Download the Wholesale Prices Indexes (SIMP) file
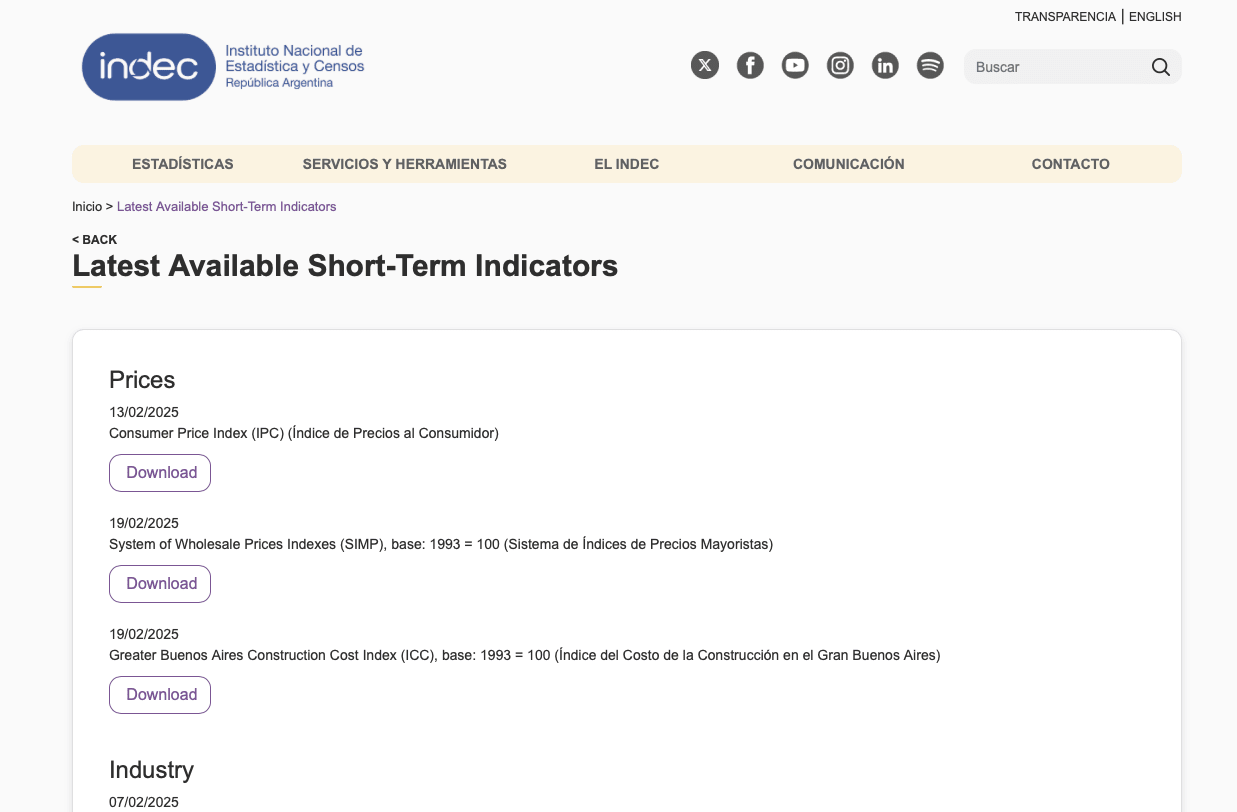Image resolution: width=1237 pixels, height=812 pixels. (160, 584)
